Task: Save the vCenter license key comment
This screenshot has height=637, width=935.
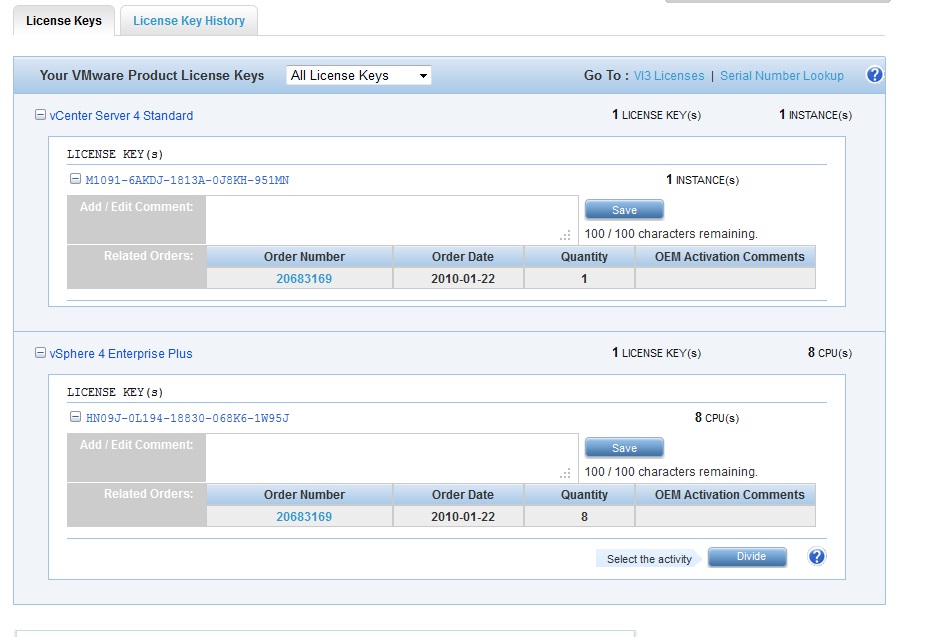Action: (x=624, y=210)
